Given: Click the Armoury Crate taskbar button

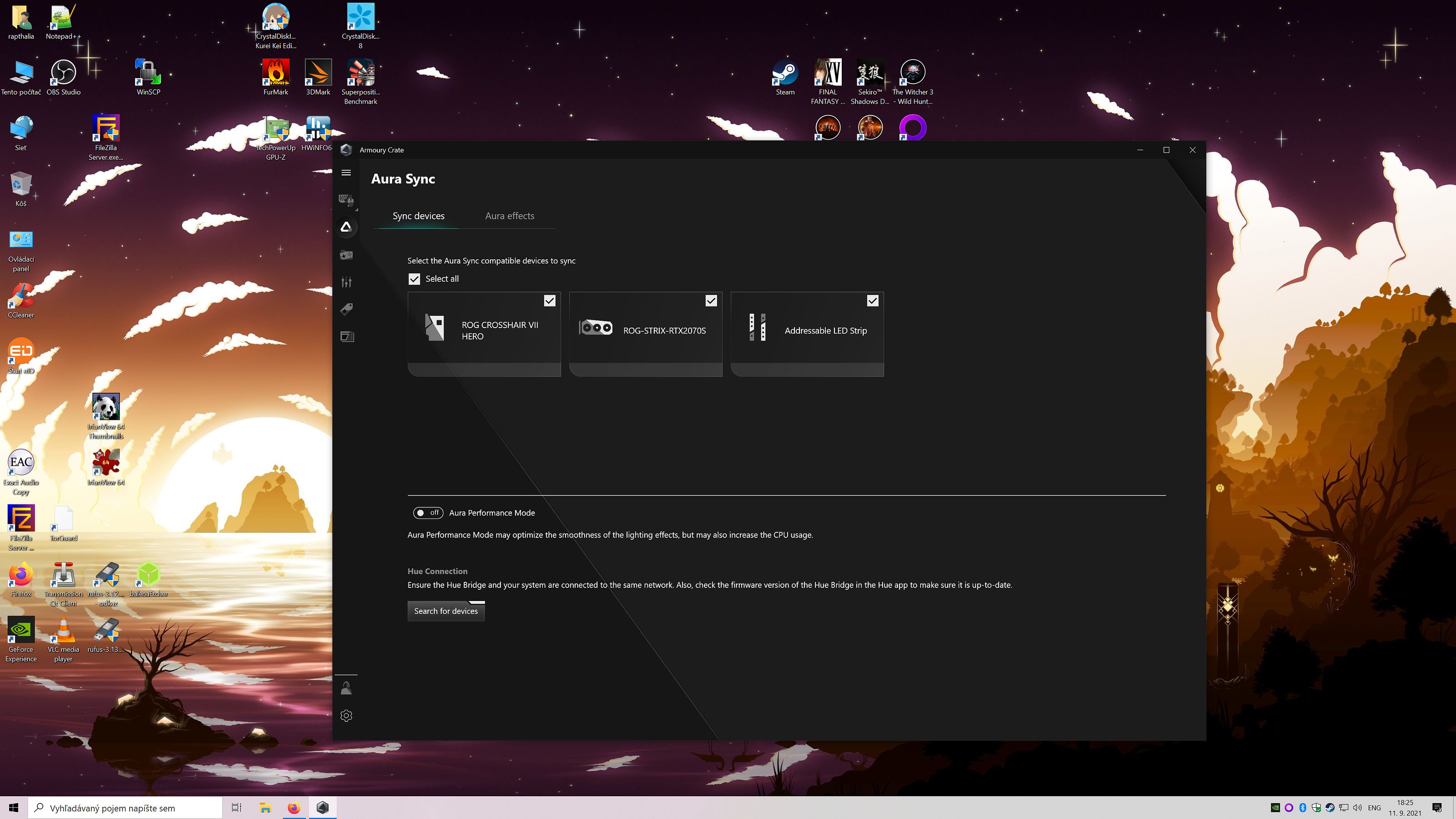Looking at the screenshot, I should (x=323, y=808).
